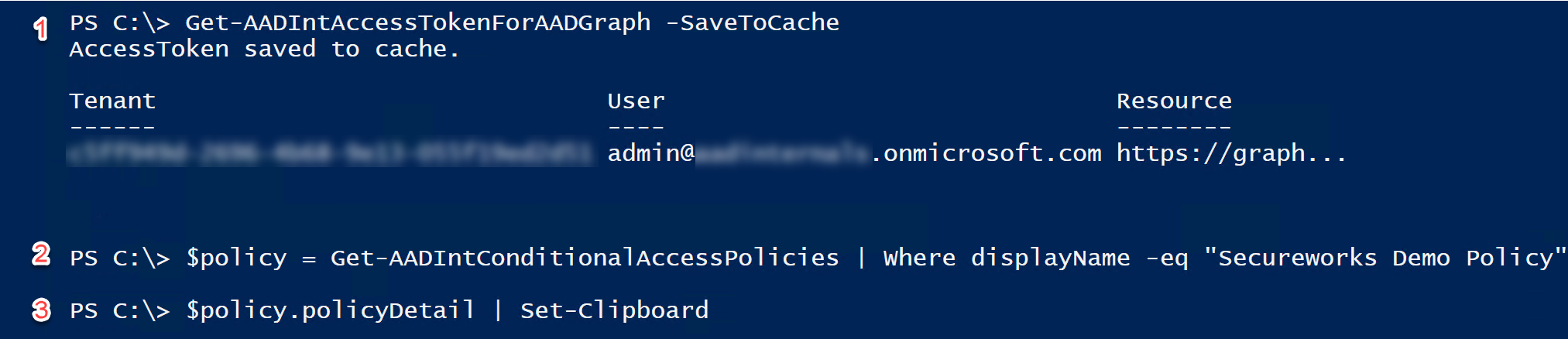The height and width of the screenshot is (339, 1568).
Task: Click the red step 3 marker
Action: (x=41, y=310)
